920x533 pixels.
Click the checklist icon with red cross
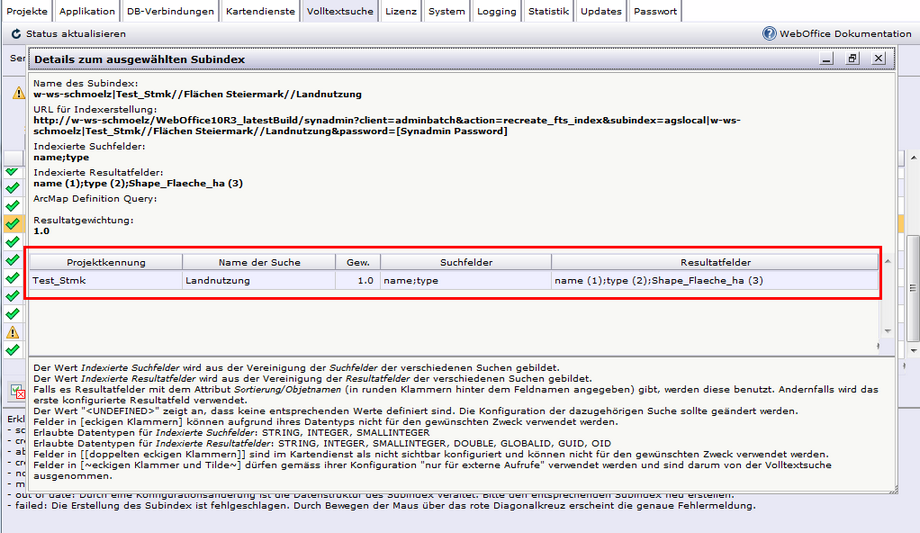point(17,391)
